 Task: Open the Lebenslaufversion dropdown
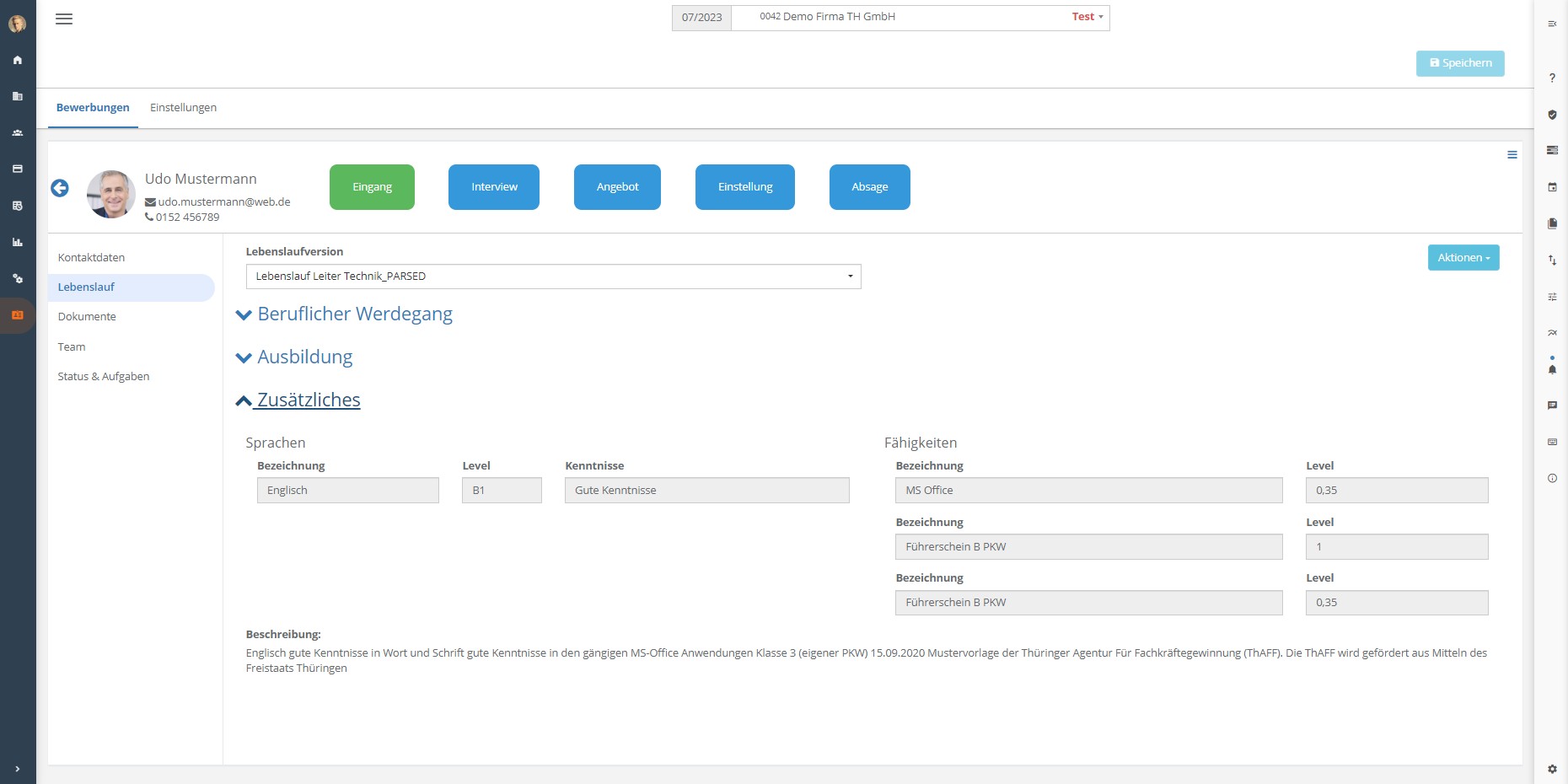click(x=553, y=277)
